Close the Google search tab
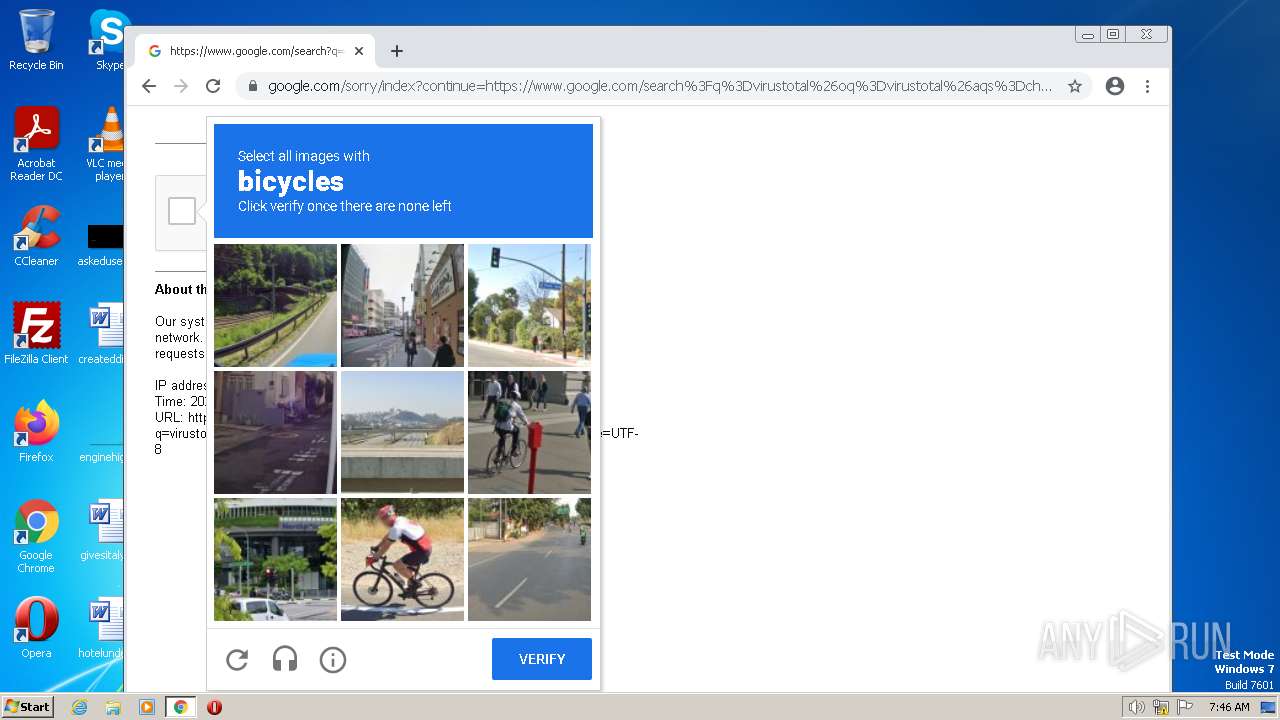The image size is (1280, 720). [359, 51]
